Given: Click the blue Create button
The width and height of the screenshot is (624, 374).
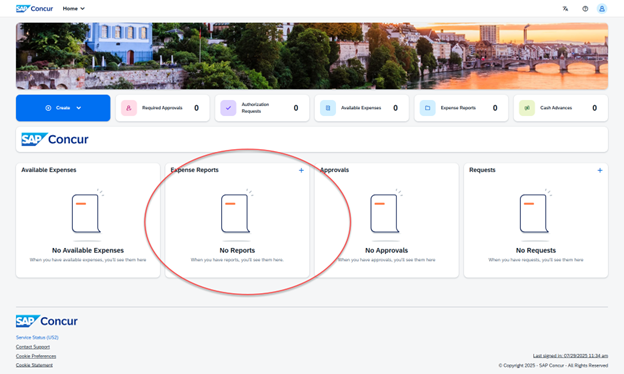Looking at the screenshot, I should (63, 108).
